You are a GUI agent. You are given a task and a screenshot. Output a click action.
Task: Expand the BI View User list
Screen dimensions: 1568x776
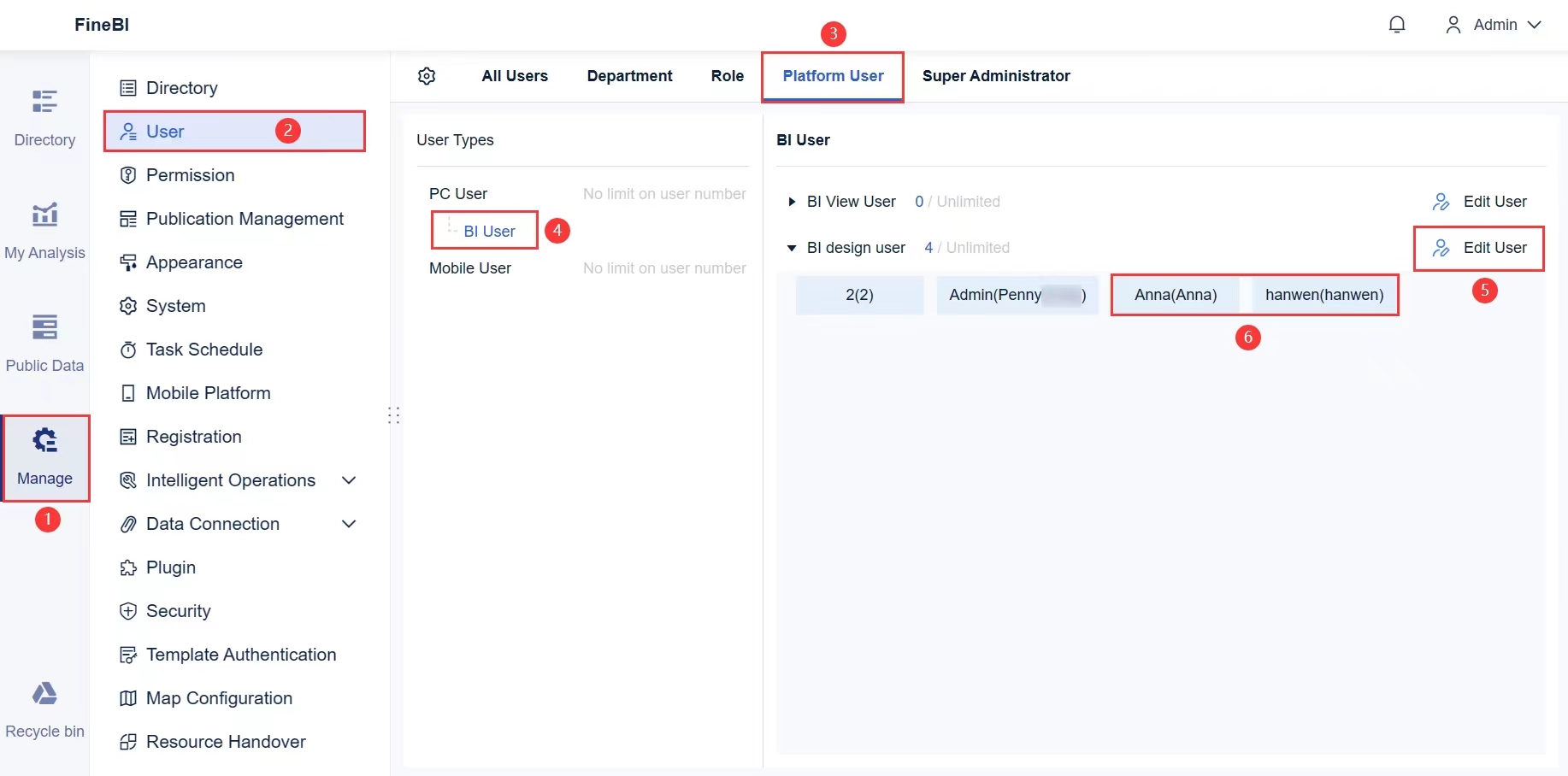pyautogui.click(x=792, y=202)
